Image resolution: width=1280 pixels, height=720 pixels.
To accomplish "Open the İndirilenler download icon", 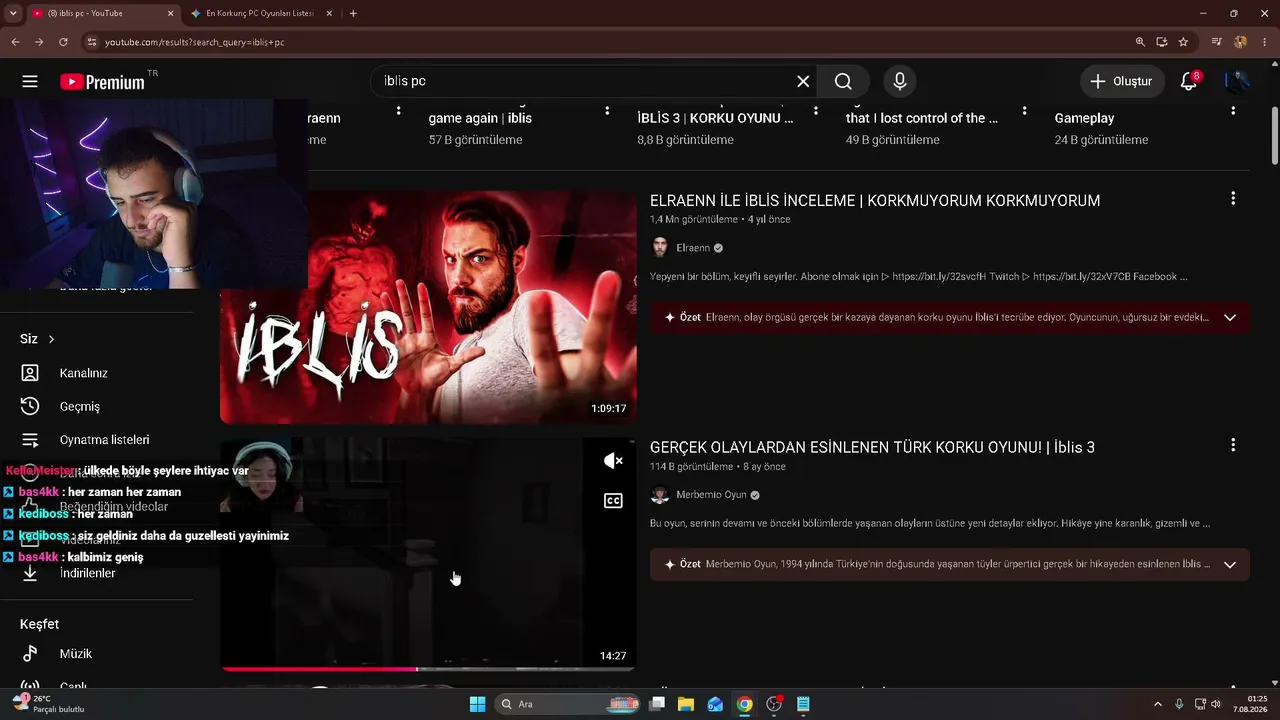I will 30,573.
